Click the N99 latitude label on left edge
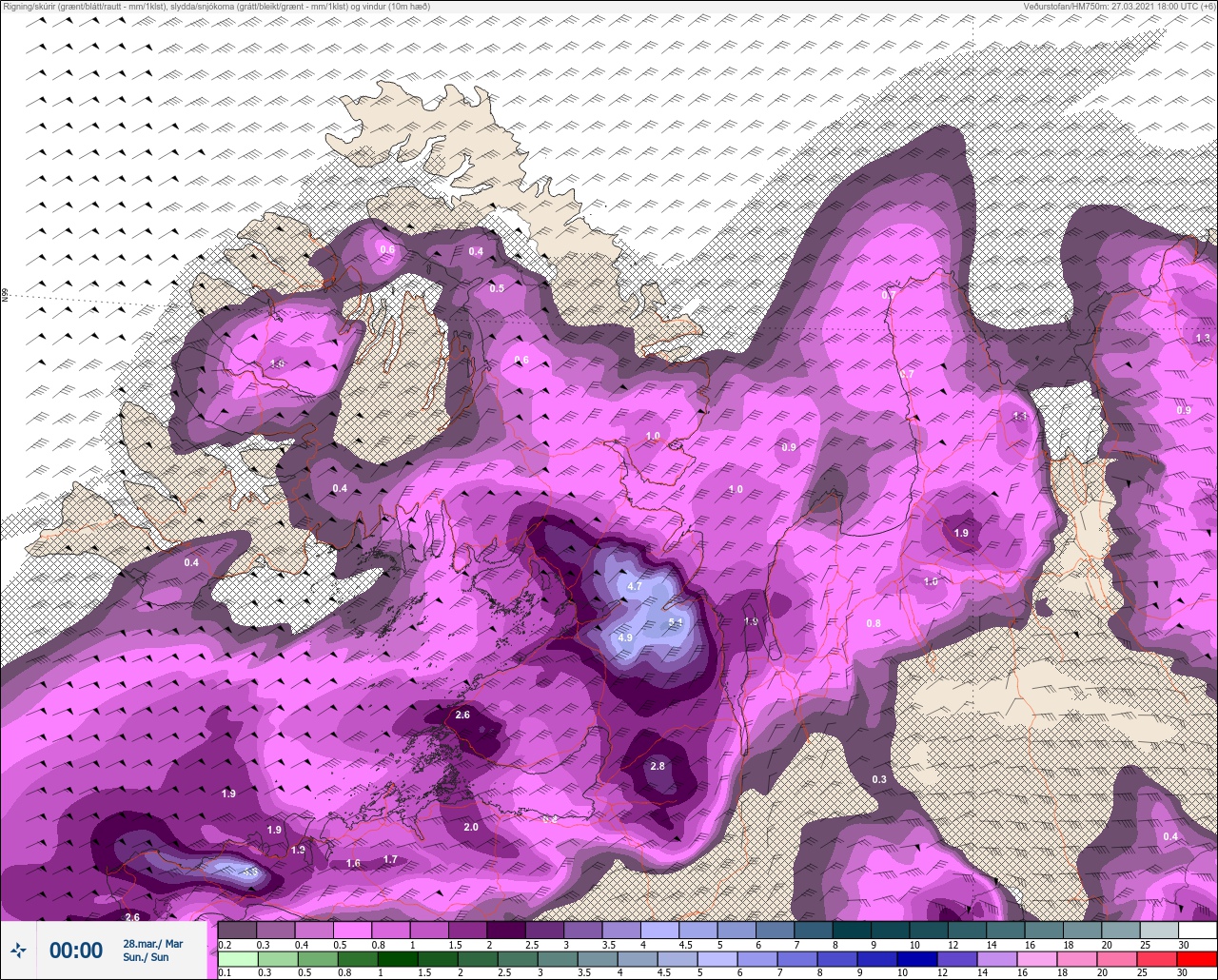The image size is (1218, 980). (x=5, y=296)
